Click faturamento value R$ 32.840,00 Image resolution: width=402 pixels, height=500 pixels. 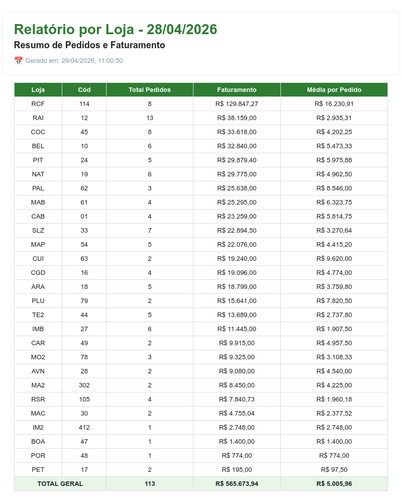237,146
